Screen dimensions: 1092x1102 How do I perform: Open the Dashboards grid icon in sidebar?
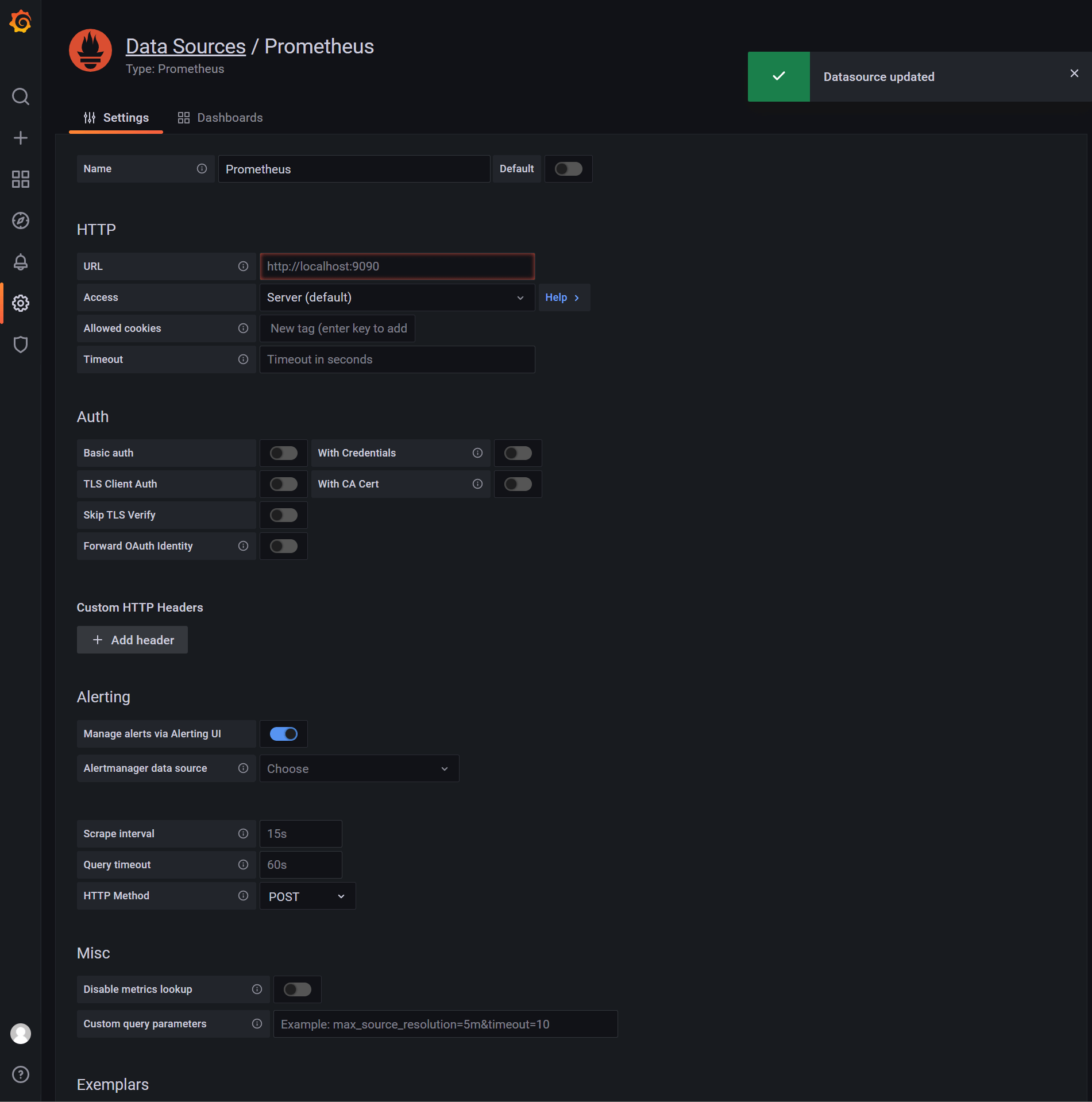click(21, 179)
